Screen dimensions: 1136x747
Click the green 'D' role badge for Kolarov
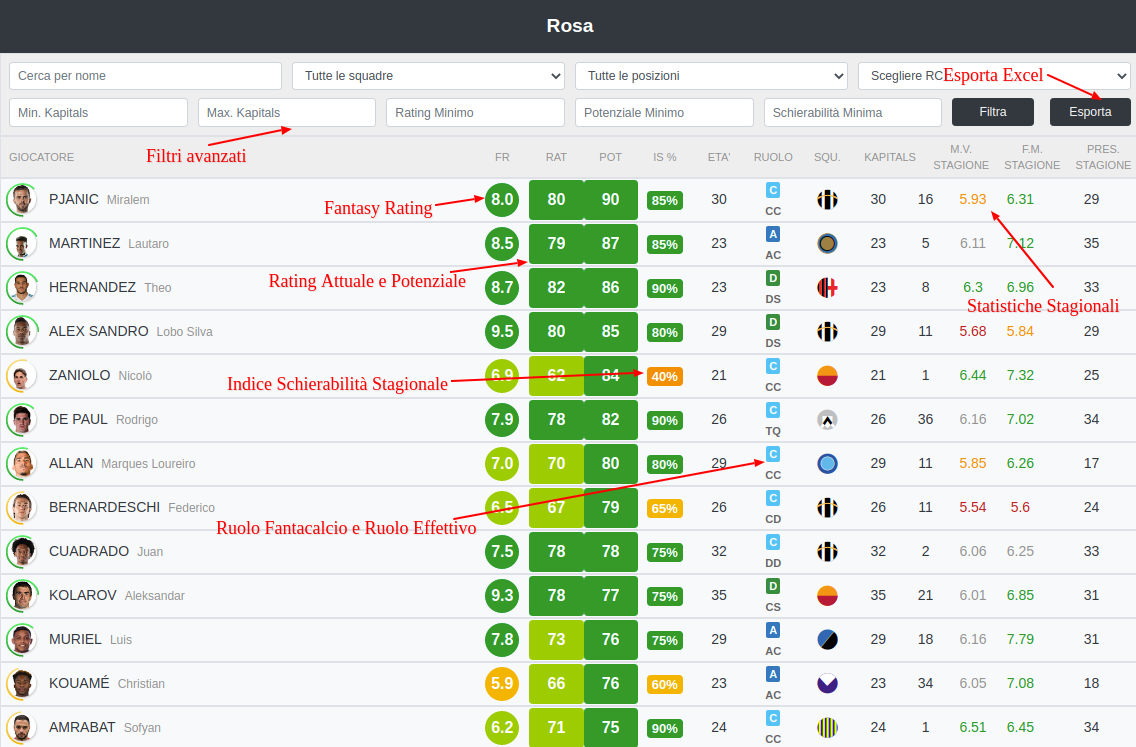click(x=773, y=586)
